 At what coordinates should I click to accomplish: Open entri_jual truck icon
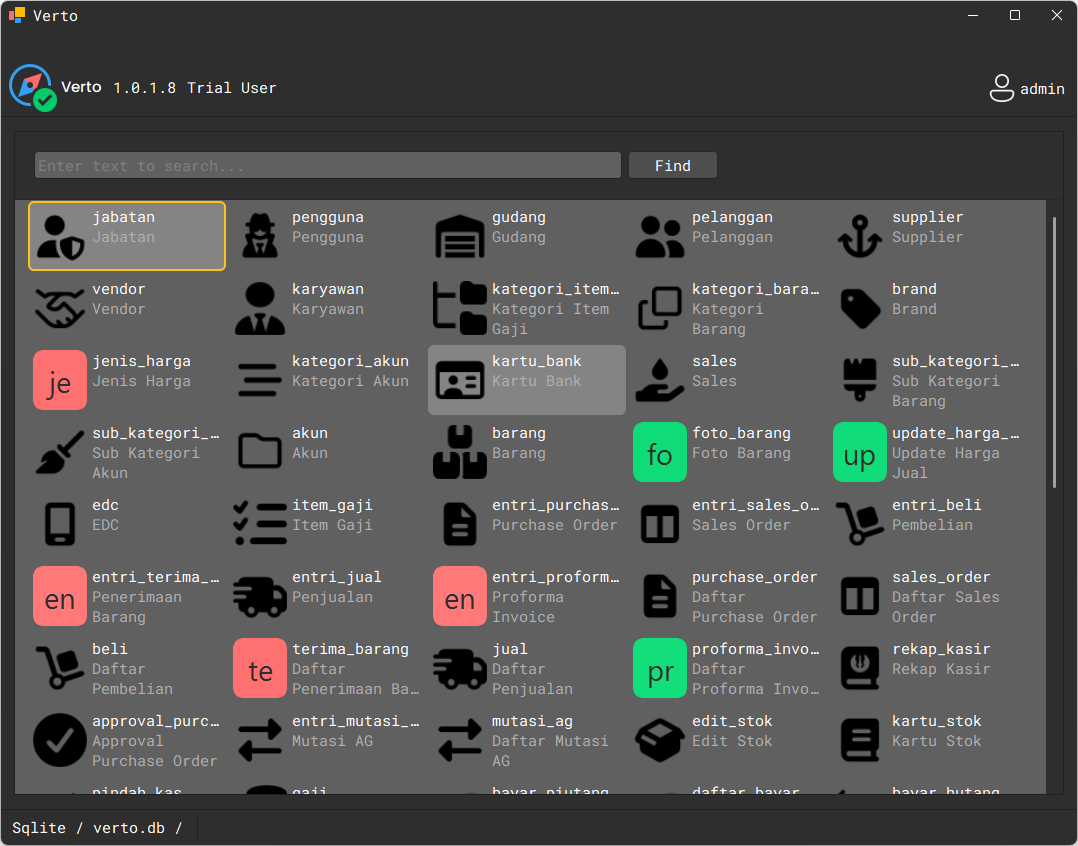pos(260,596)
